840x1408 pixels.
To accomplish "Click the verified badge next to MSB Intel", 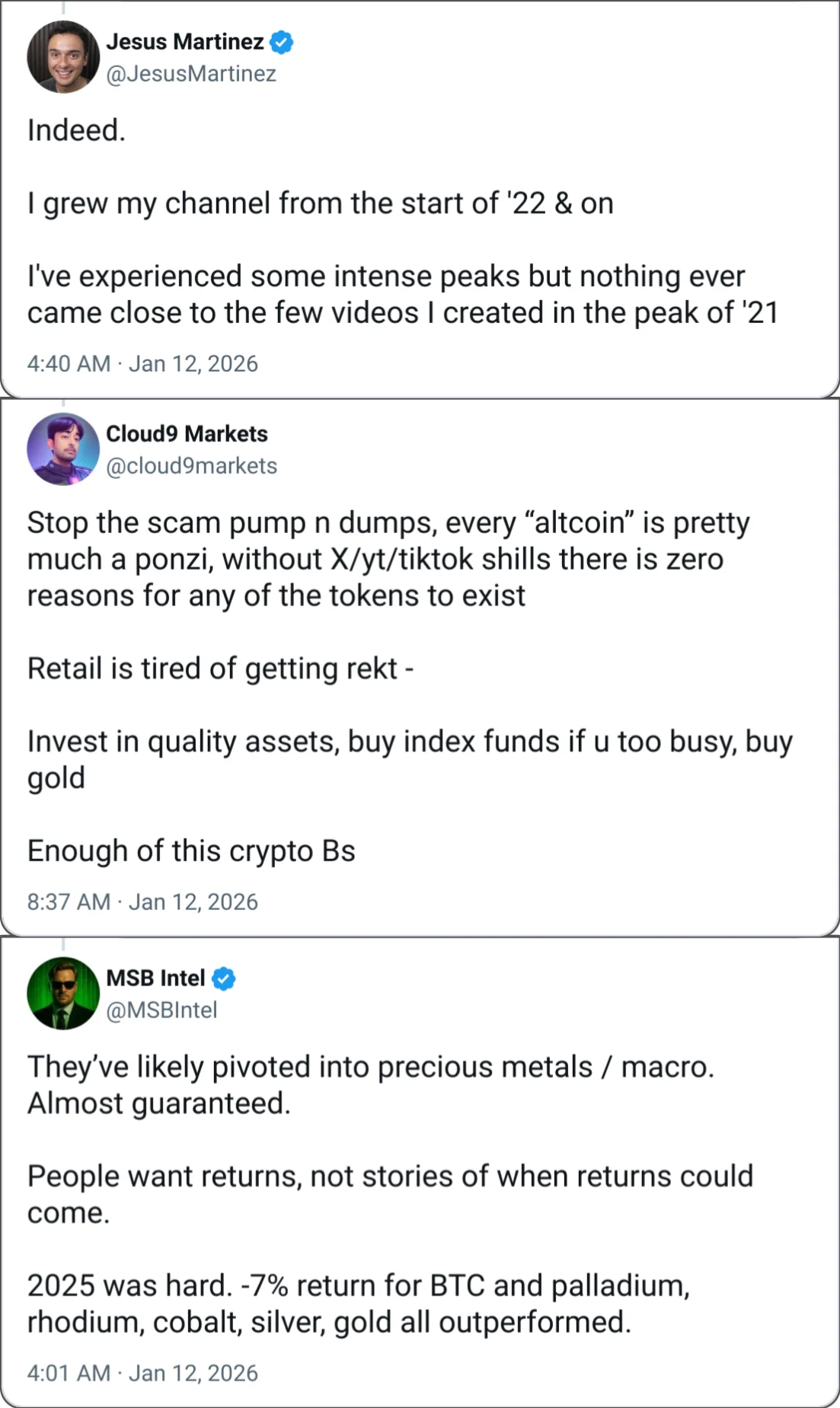I will [x=224, y=979].
